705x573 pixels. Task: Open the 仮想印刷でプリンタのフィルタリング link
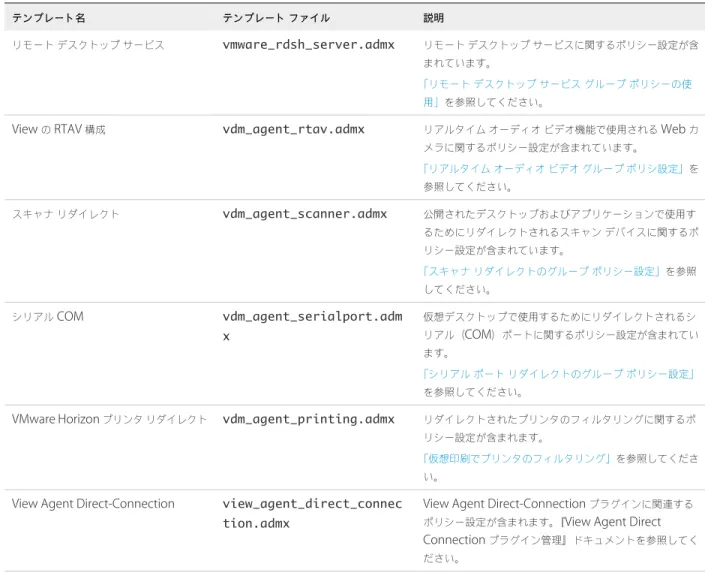click(x=517, y=458)
